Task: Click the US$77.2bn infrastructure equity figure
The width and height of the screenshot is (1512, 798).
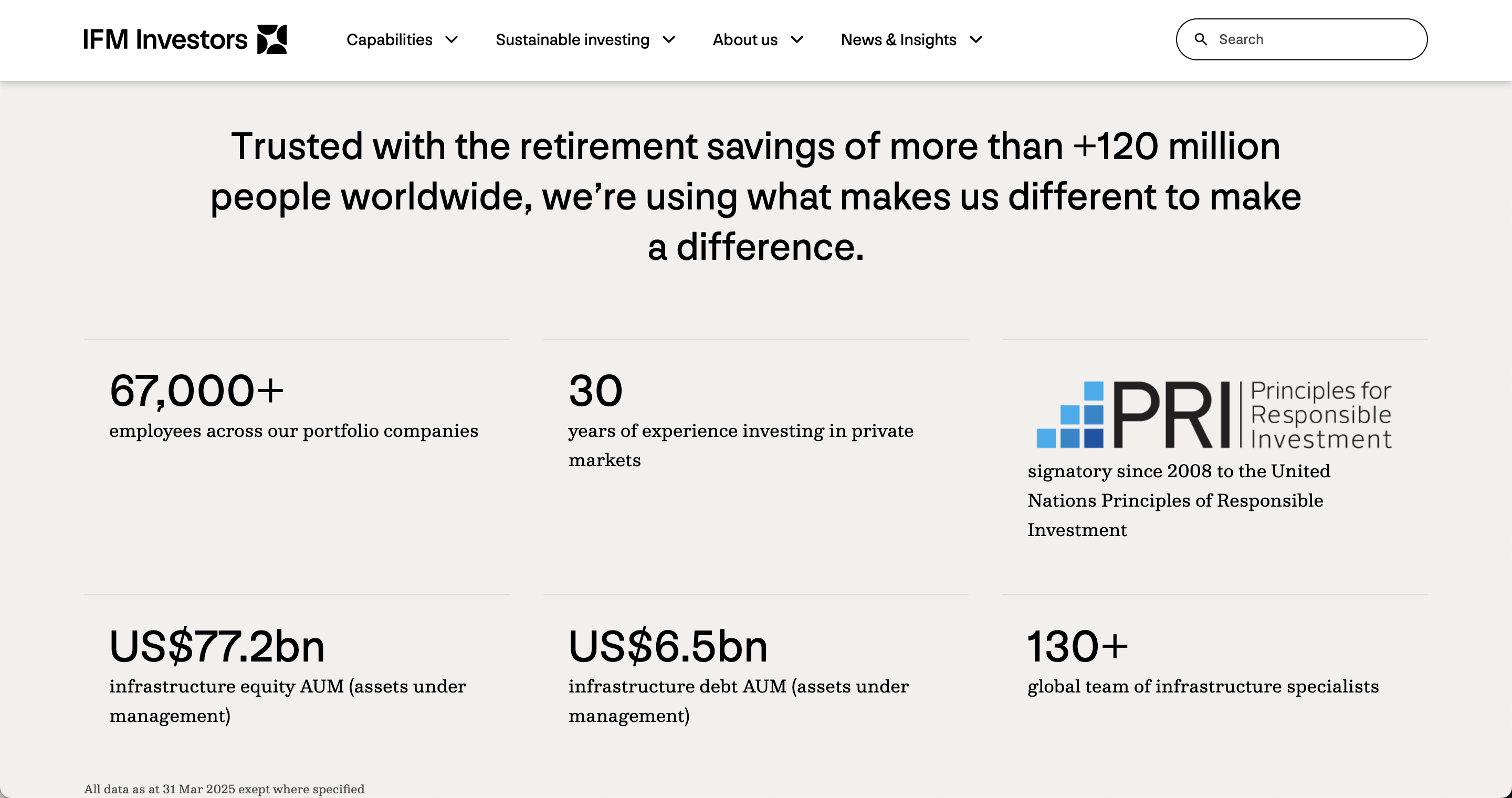Action: [x=217, y=646]
